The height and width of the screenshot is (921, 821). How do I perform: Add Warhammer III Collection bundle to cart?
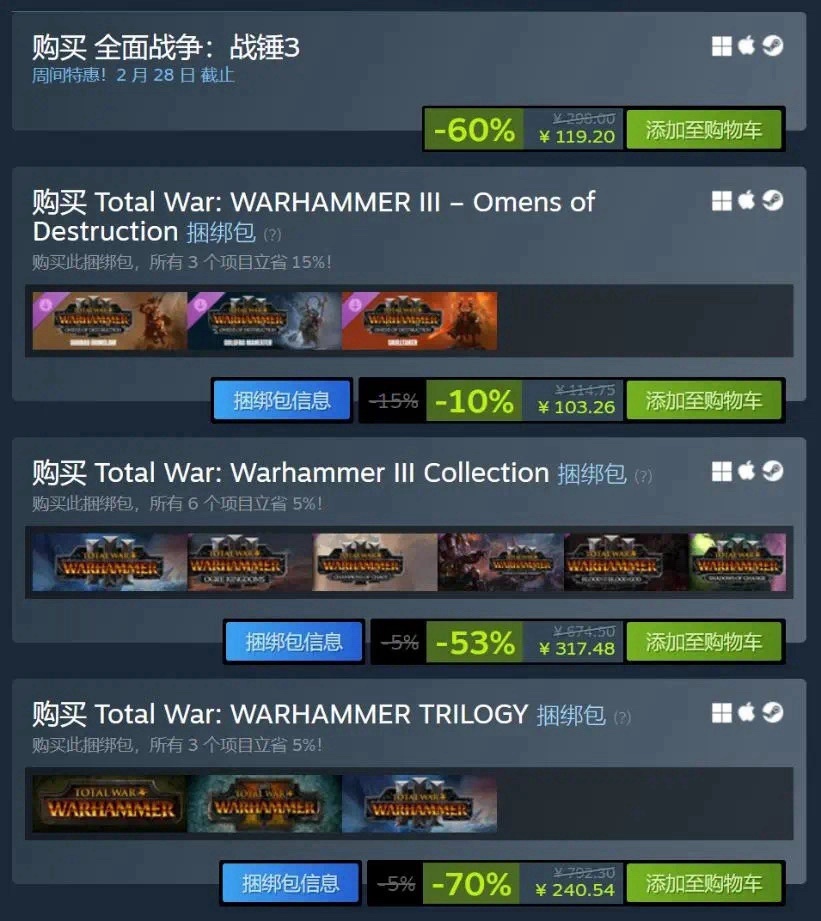click(x=704, y=642)
